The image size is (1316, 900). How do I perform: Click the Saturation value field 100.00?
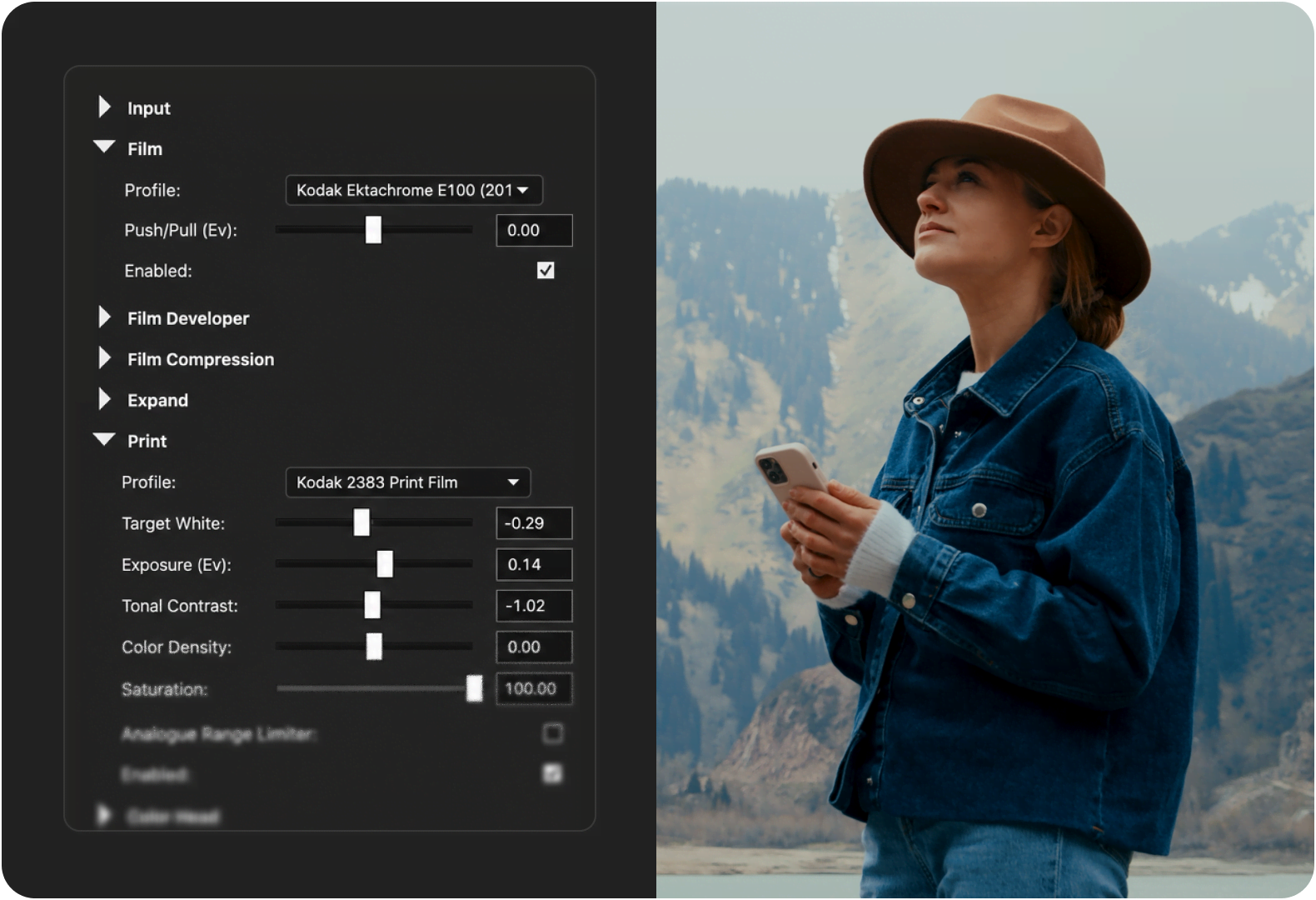[534, 688]
